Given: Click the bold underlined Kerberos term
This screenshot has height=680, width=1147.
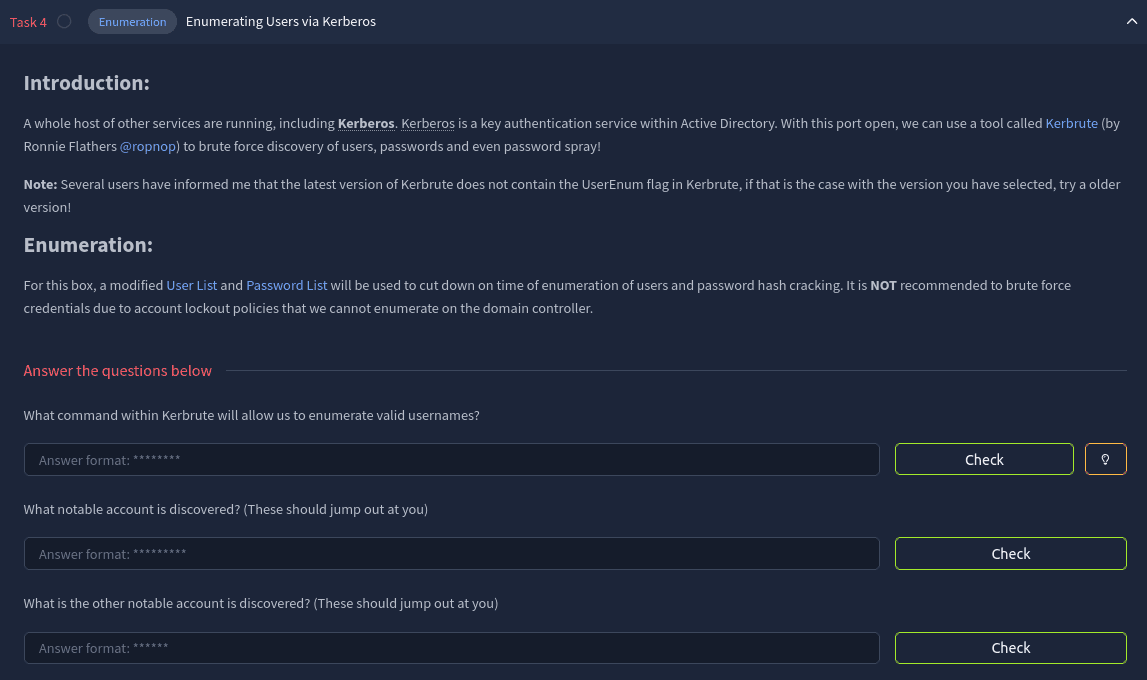Looking at the screenshot, I should 366,123.
